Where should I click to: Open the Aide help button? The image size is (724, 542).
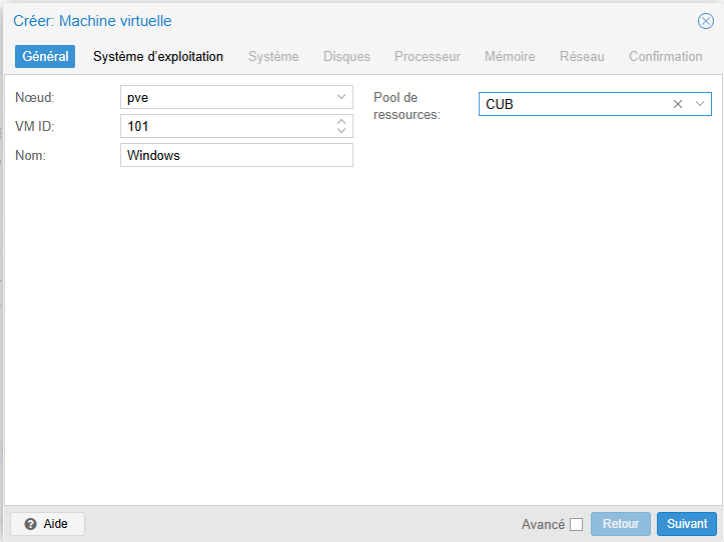[47, 524]
